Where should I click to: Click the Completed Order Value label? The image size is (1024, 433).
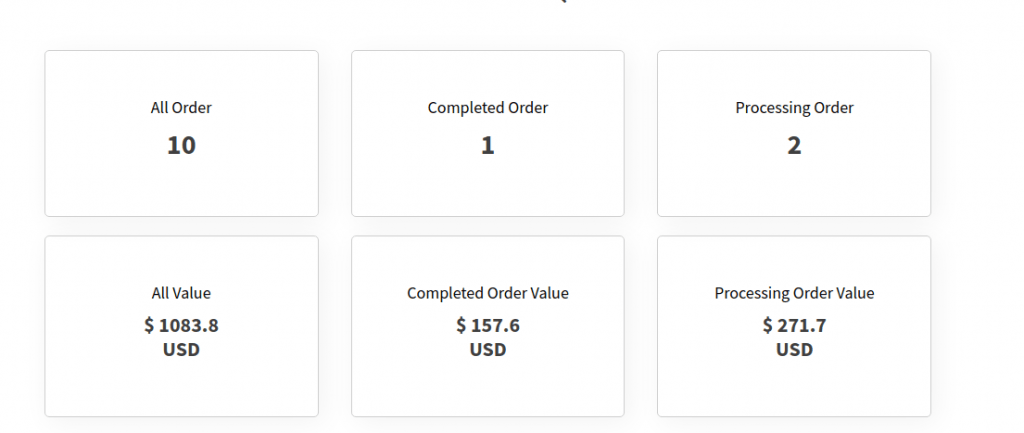(x=488, y=293)
